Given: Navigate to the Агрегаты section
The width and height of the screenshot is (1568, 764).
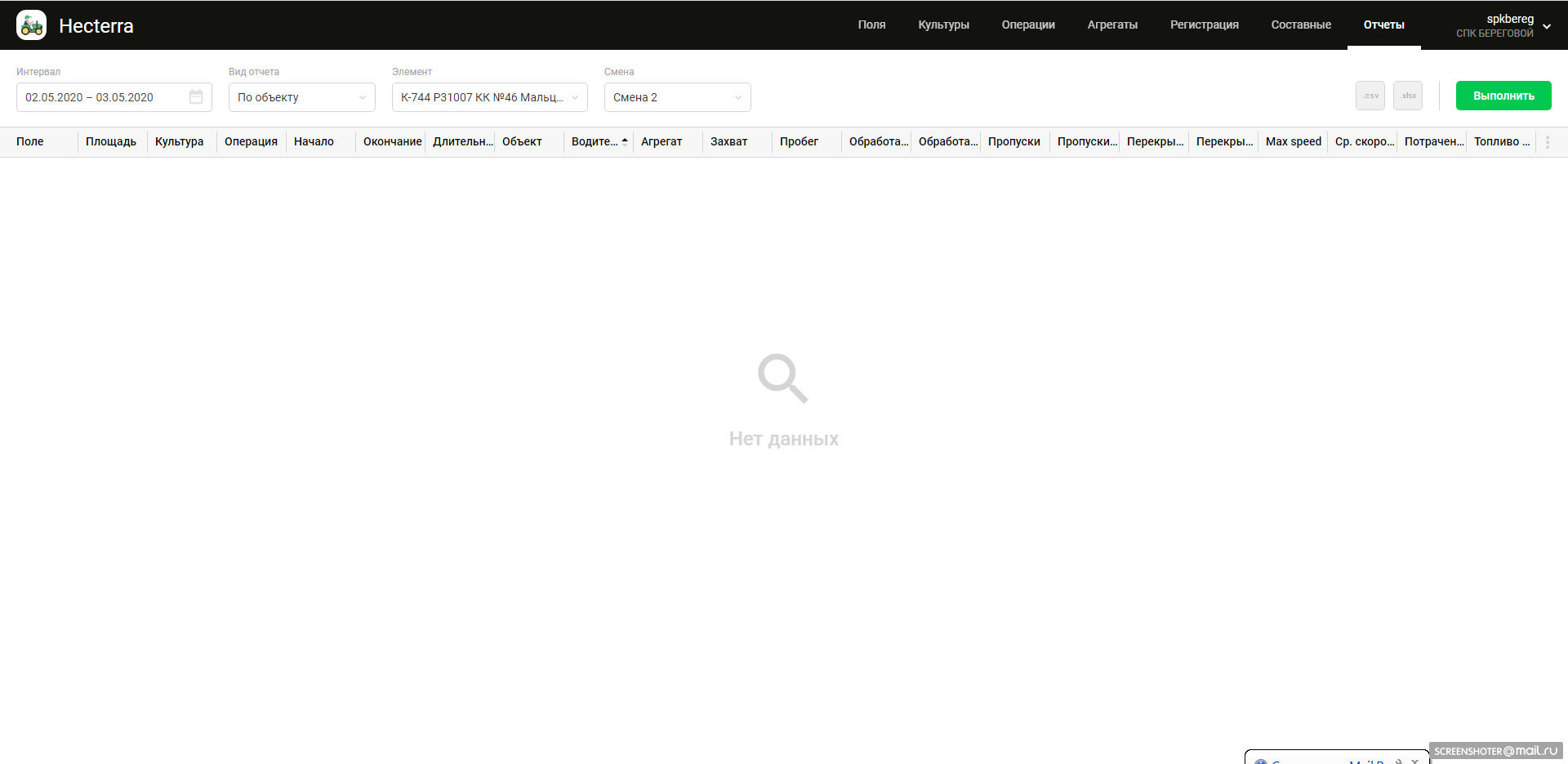Looking at the screenshot, I should pos(1112,25).
